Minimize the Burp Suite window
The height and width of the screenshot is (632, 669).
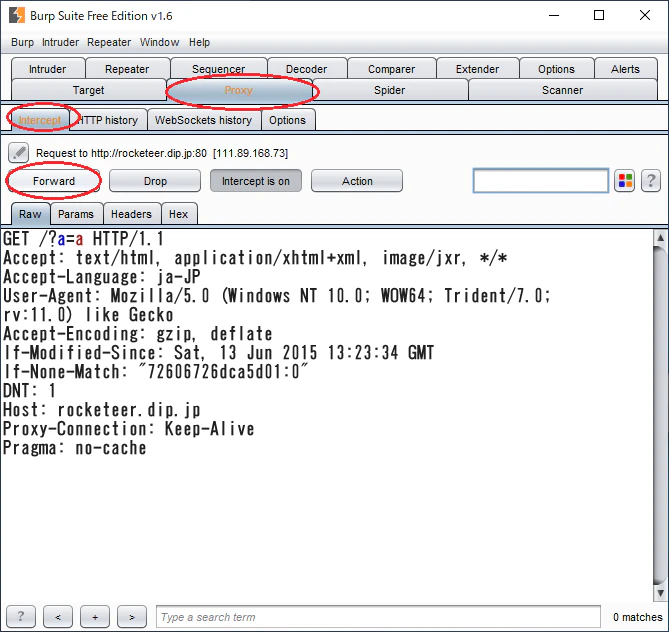pyautogui.click(x=554, y=15)
